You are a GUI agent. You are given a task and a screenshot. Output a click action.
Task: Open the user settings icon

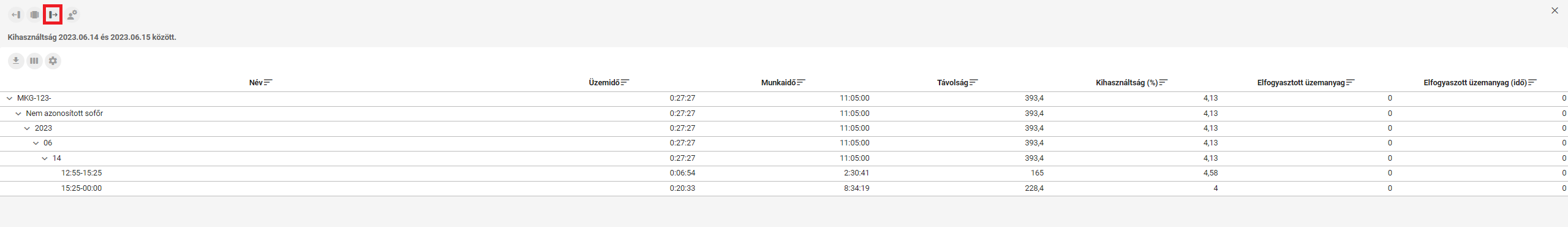point(72,15)
